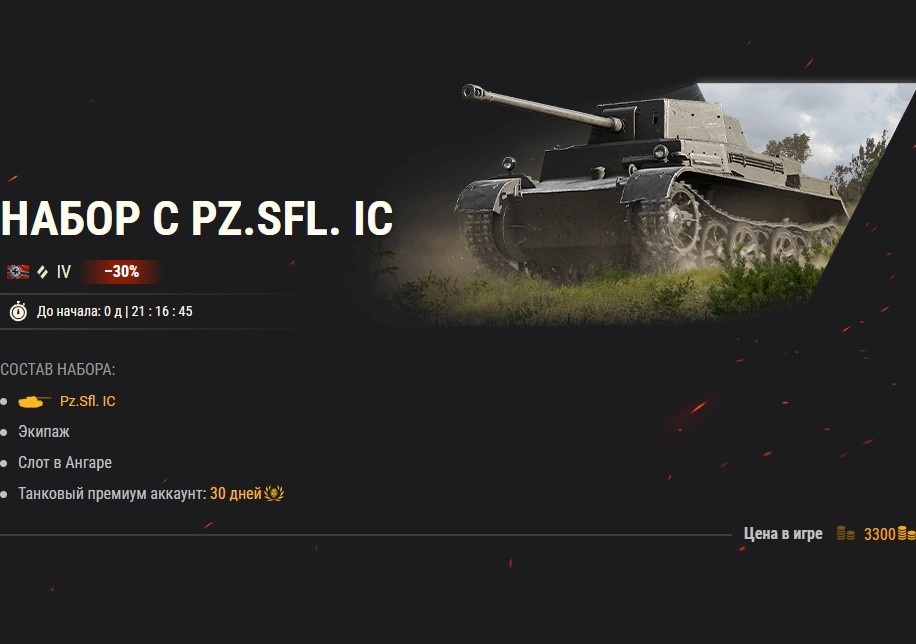The image size is (916, 644).
Task: Click the СОСТАВ НАБОРА heading
Action: [x=58, y=370]
